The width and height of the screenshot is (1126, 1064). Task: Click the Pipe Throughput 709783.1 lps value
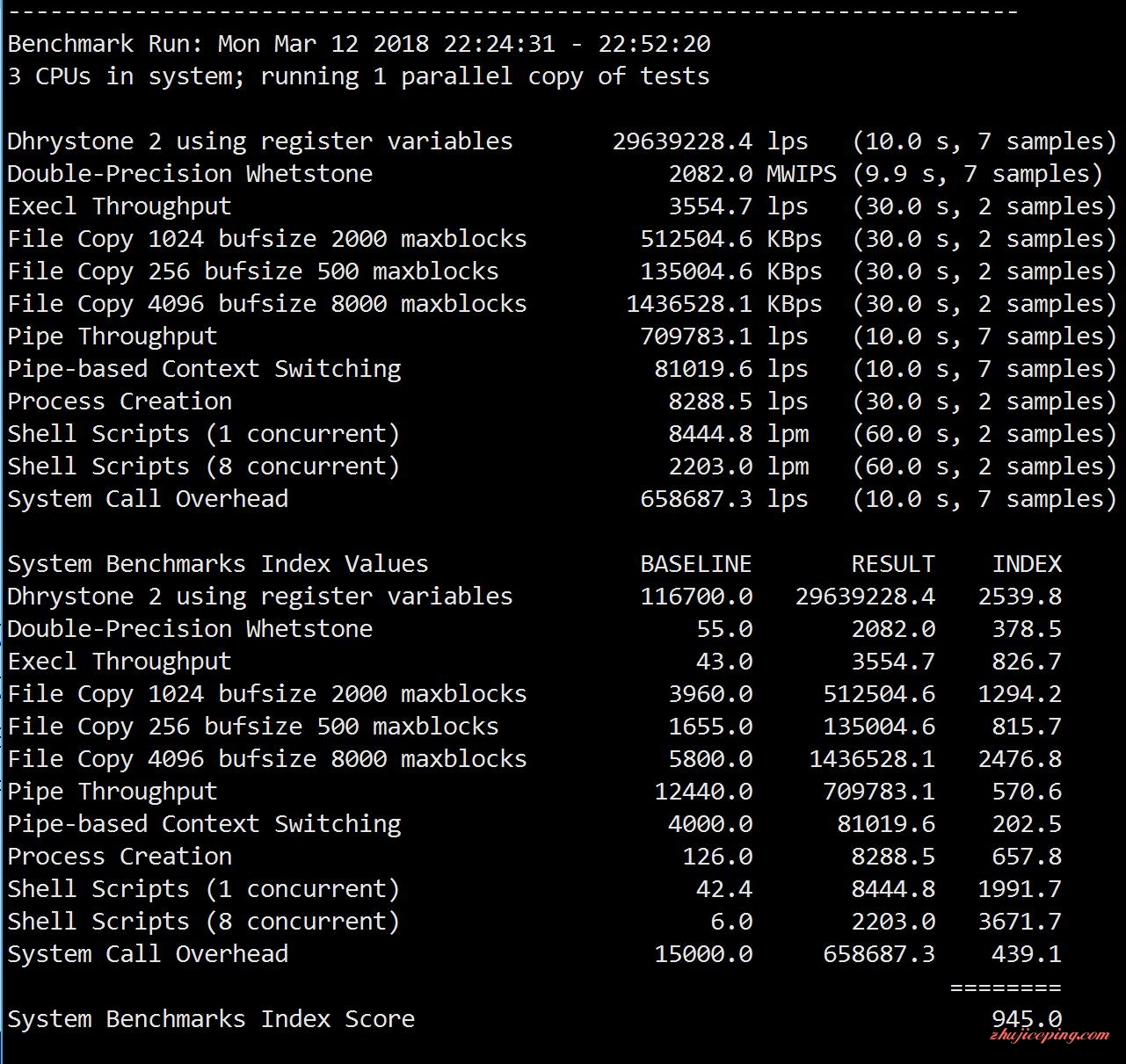(695, 337)
